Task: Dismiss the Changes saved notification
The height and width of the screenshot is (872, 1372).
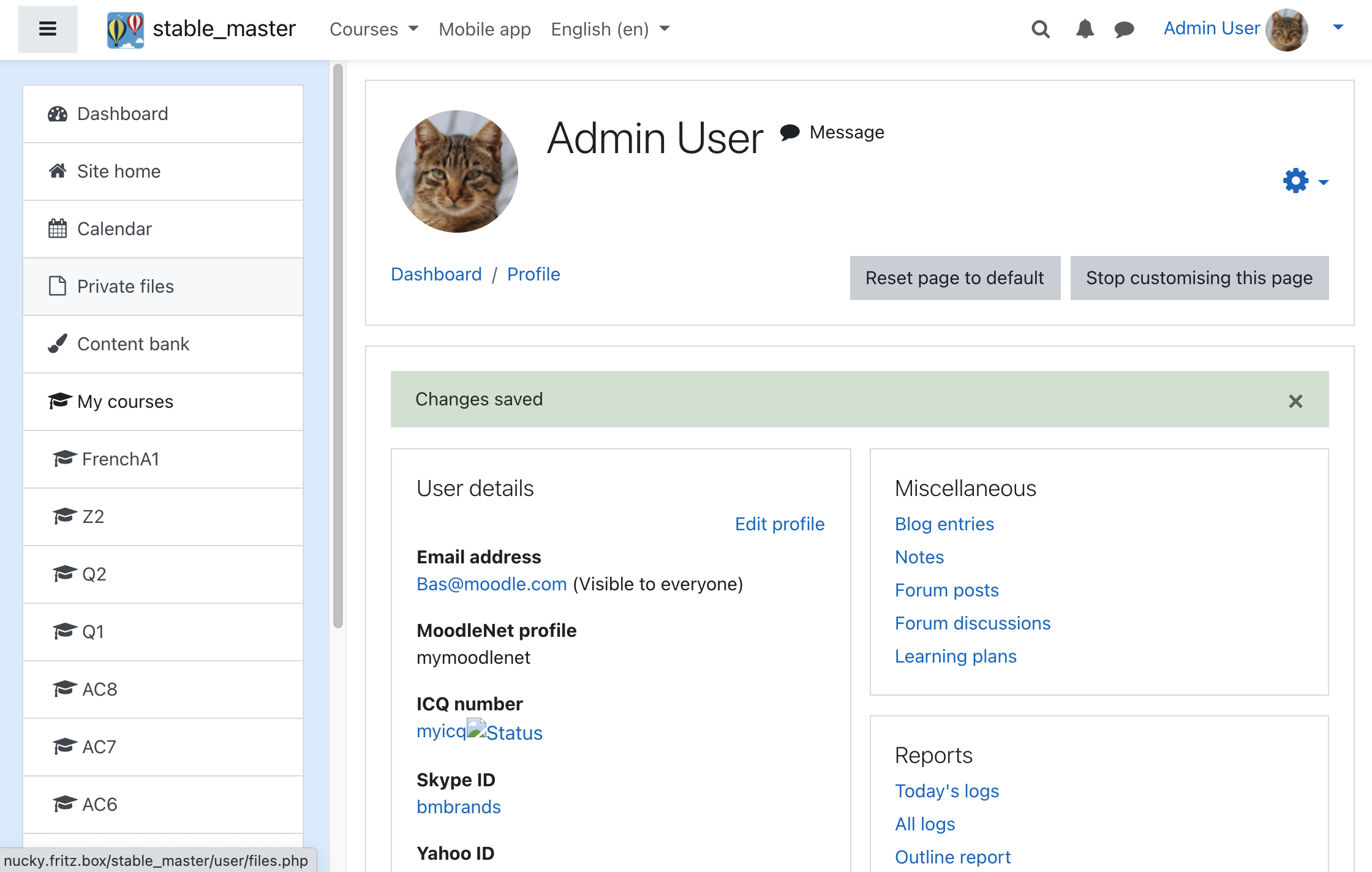Action: (1295, 401)
